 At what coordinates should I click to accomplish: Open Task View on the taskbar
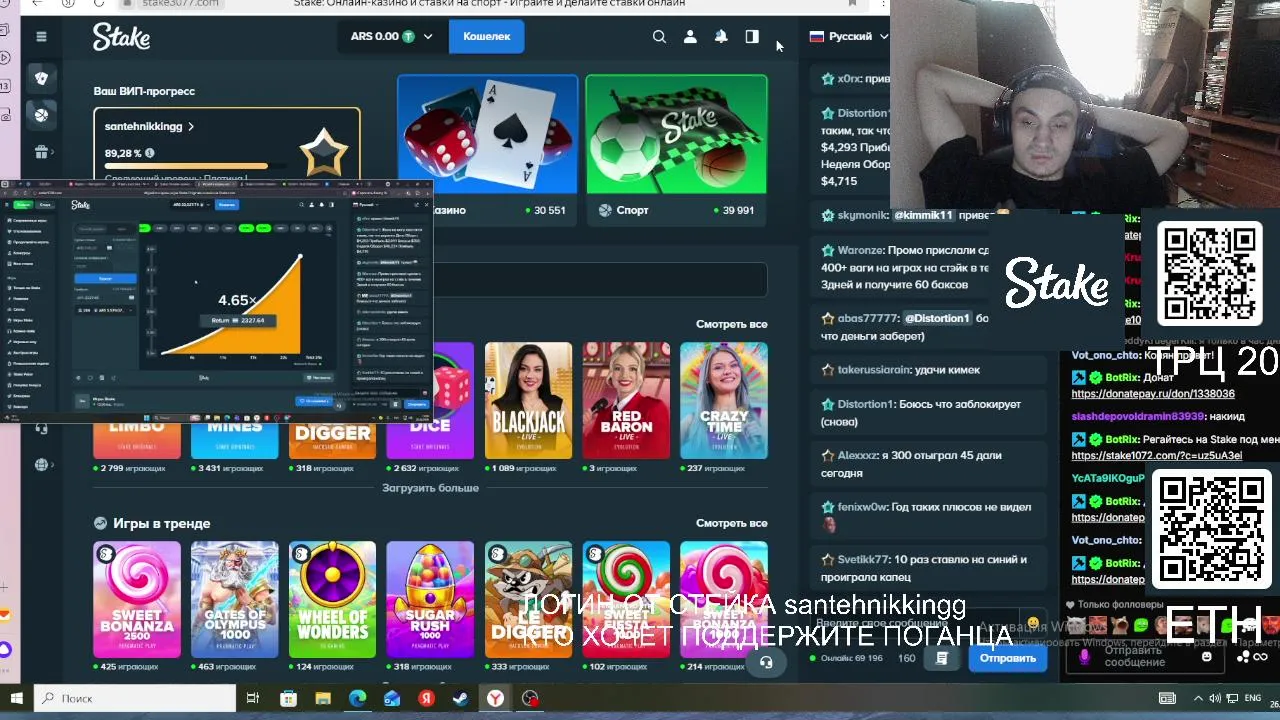tap(253, 698)
